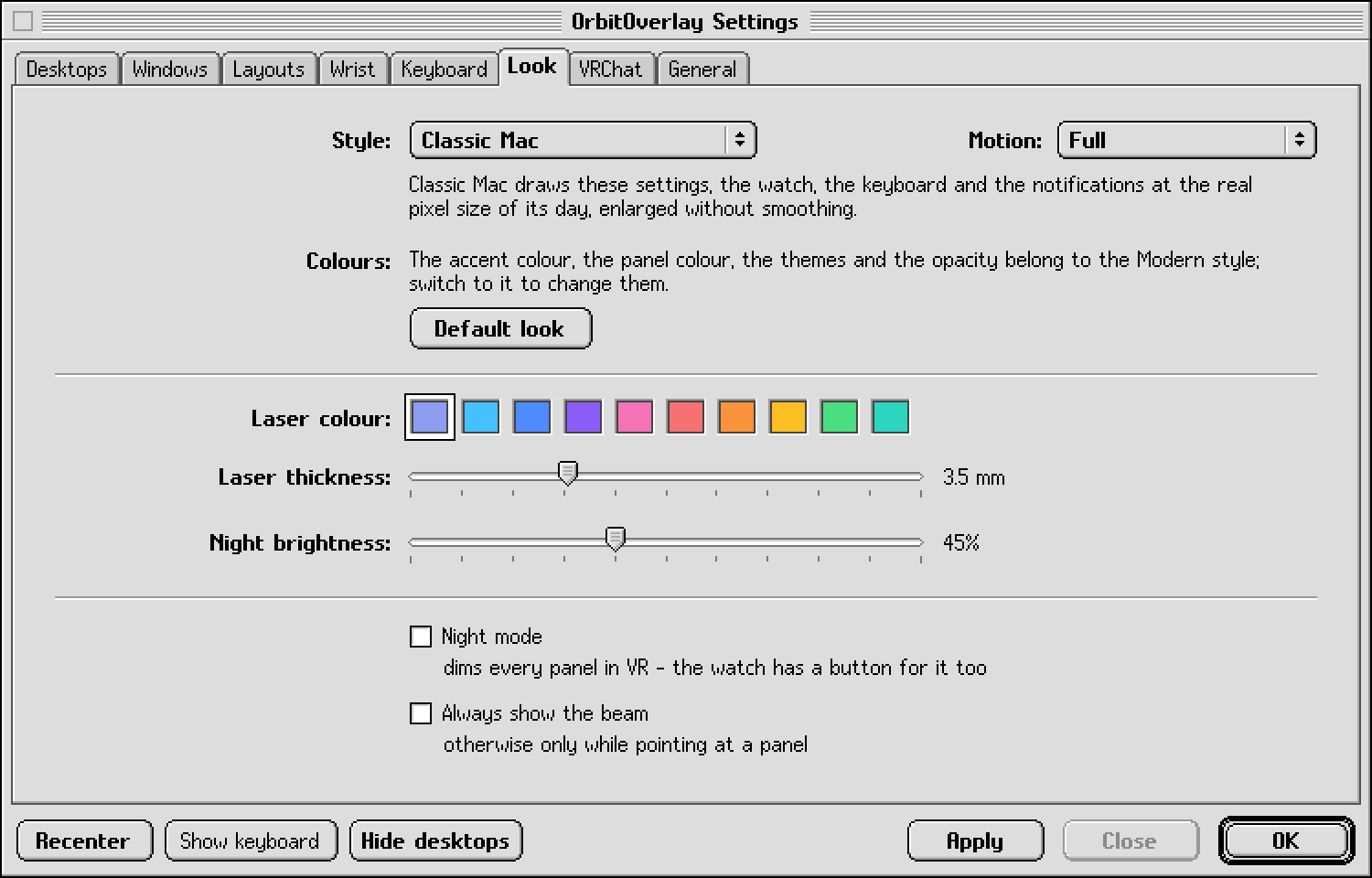Click the Recenter button
This screenshot has height=878, width=1372.
click(x=84, y=841)
